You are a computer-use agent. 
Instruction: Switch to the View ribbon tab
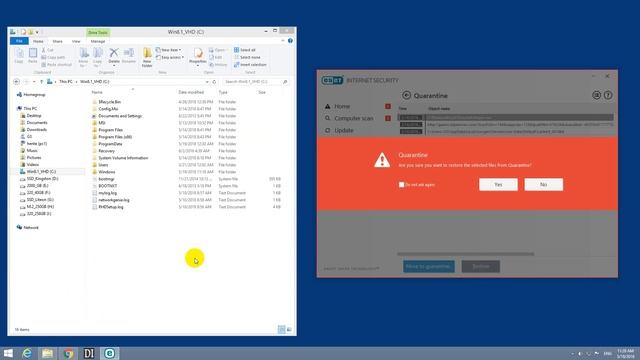click(76, 41)
